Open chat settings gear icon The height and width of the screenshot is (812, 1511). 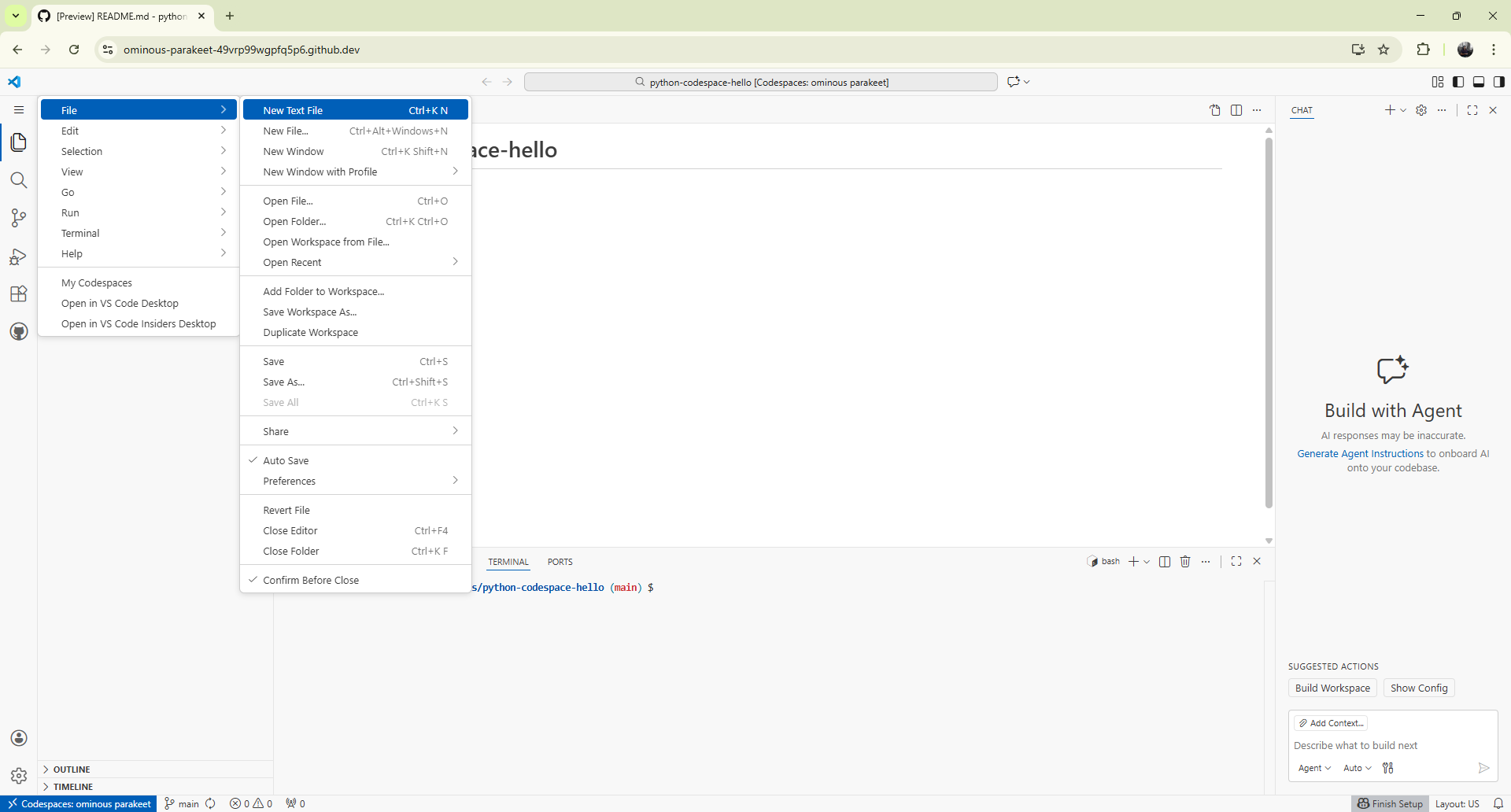(x=1421, y=110)
